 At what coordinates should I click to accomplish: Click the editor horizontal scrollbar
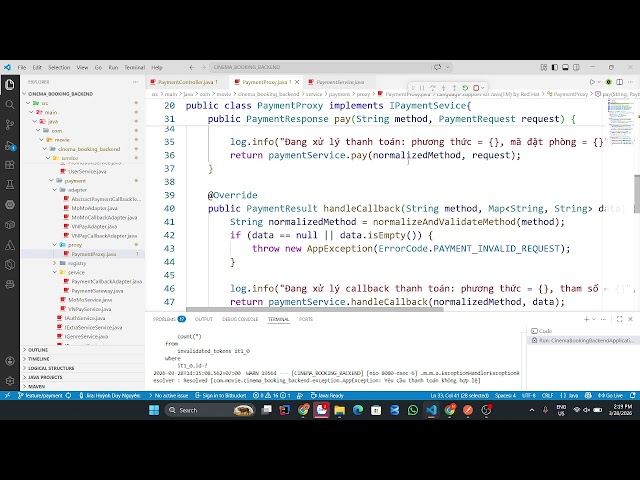coord(314,309)
